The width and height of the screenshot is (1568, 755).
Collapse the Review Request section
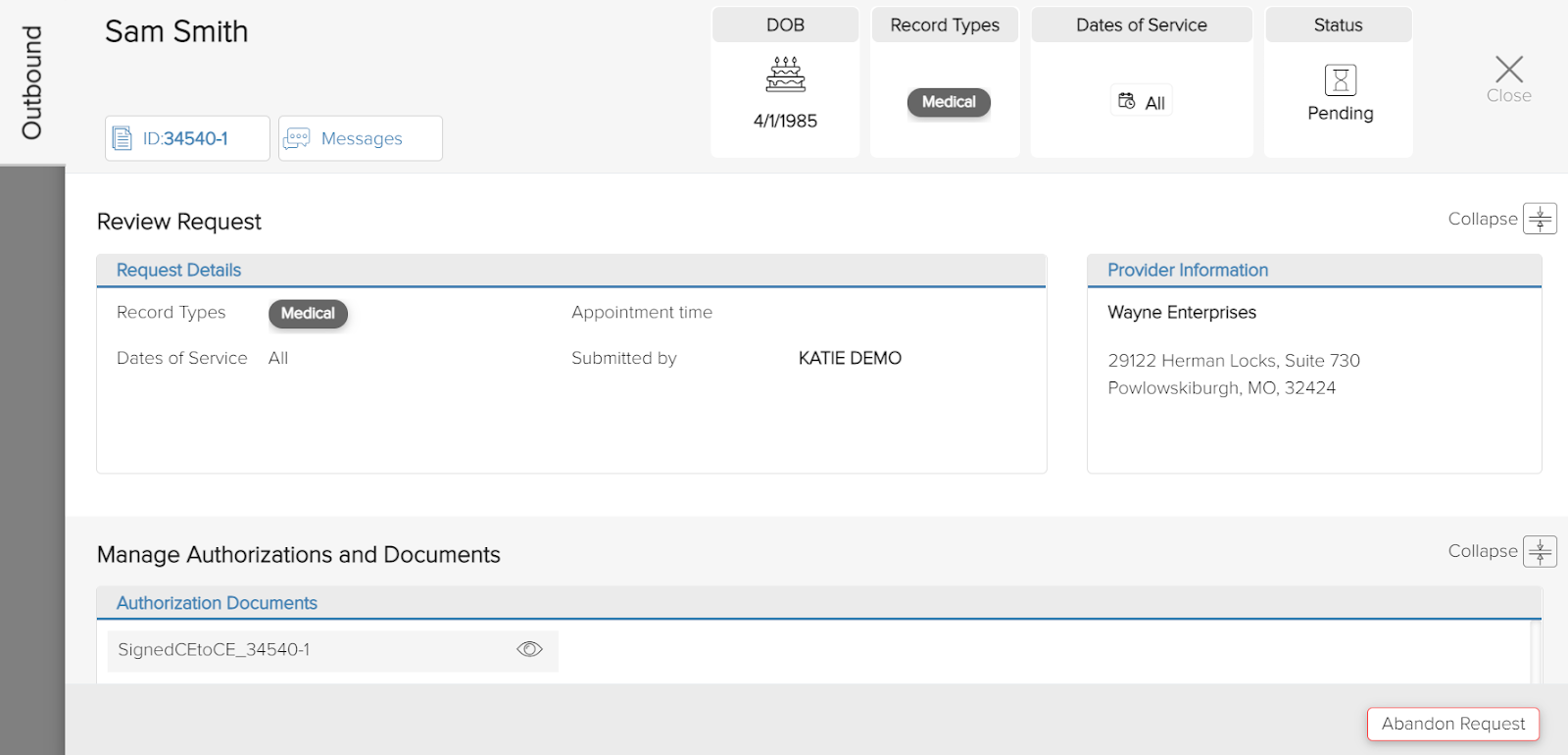[x=1541, y=219]
